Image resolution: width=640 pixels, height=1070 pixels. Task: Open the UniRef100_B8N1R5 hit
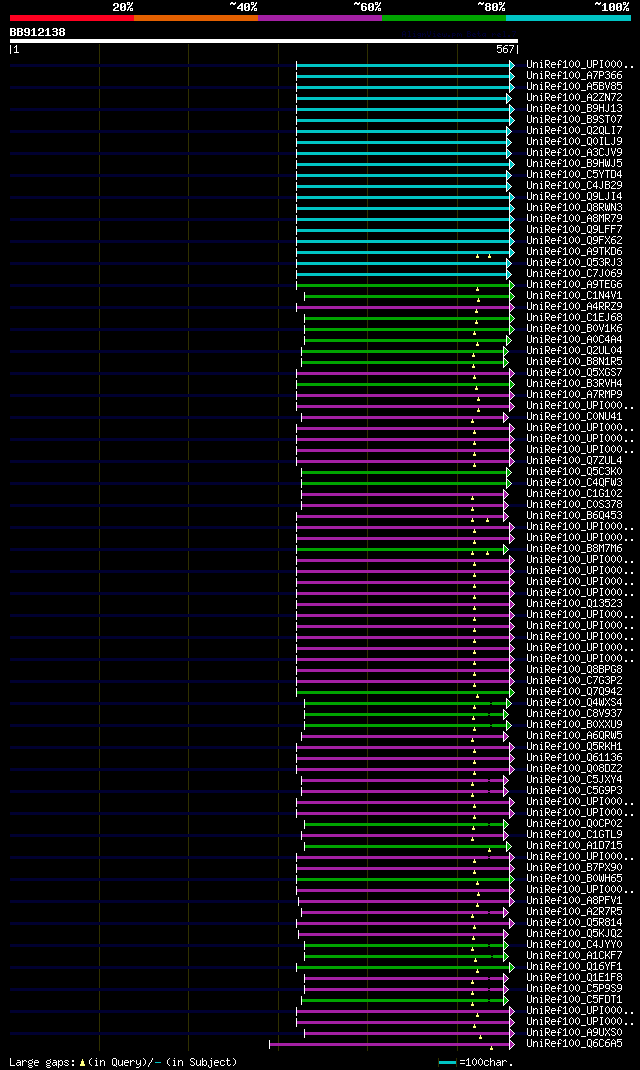pyautogui.click(x=574, y=362)
